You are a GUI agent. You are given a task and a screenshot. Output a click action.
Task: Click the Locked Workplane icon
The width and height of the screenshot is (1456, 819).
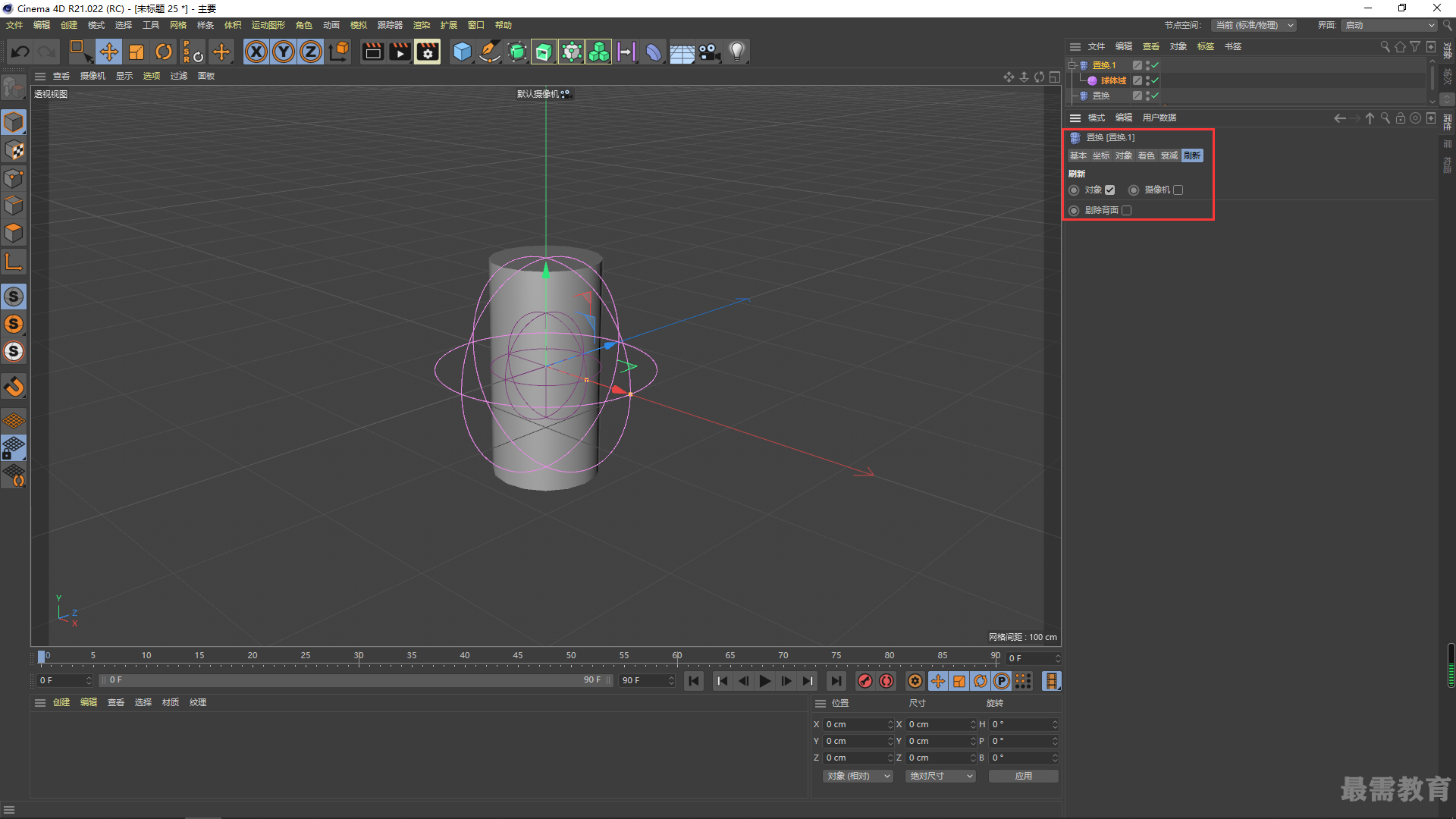14,447
